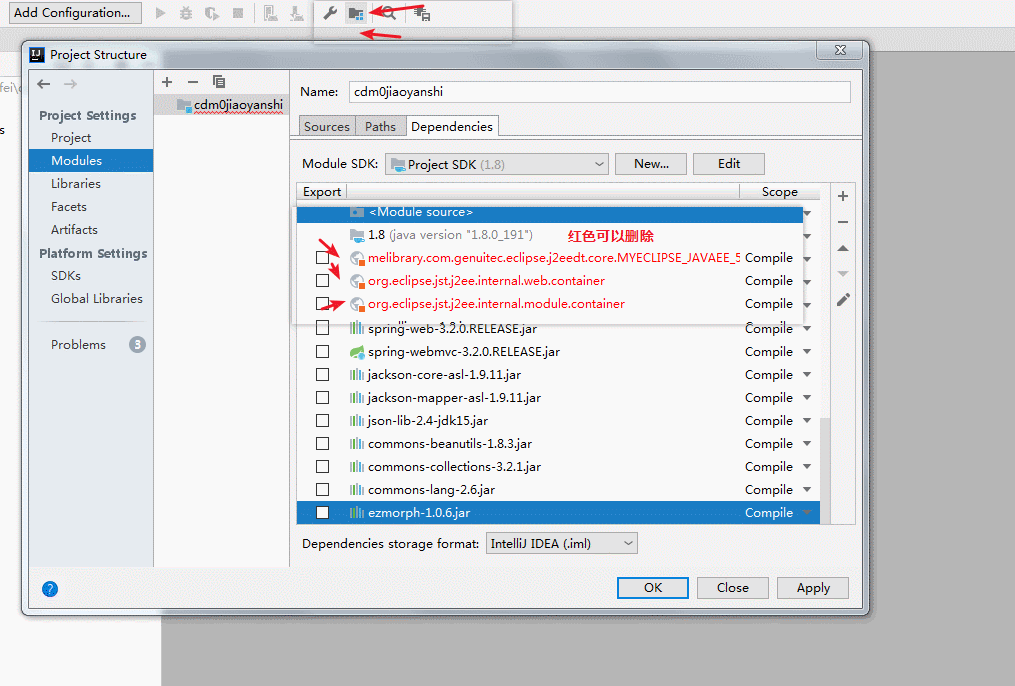
Task: Open scope dropdown arrow for commons-collections-3.2.1.jar
Action: click(807, 467)
